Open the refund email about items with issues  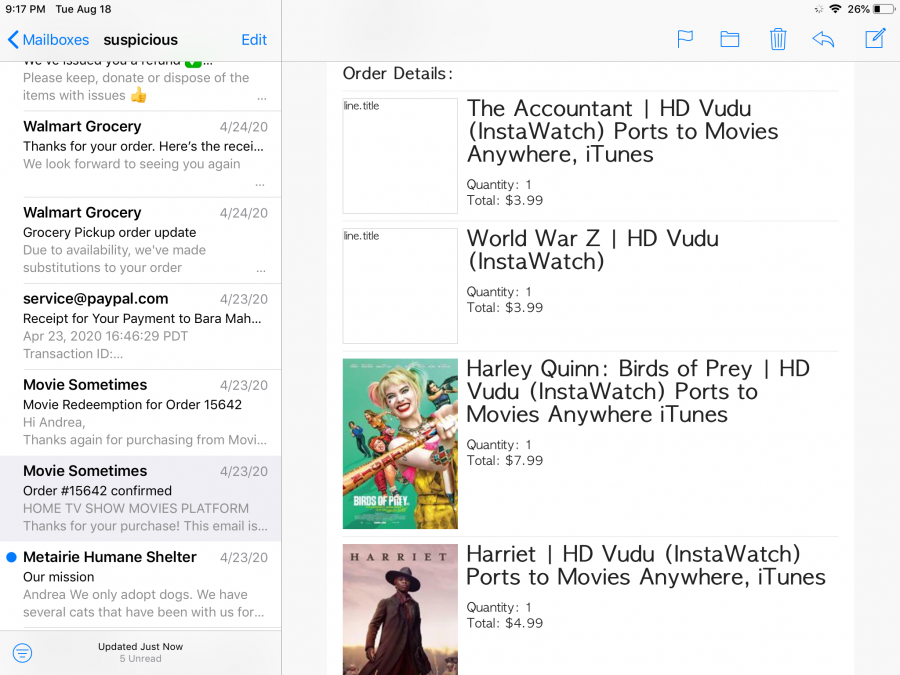pyautogui.click(x=141, y=86)
